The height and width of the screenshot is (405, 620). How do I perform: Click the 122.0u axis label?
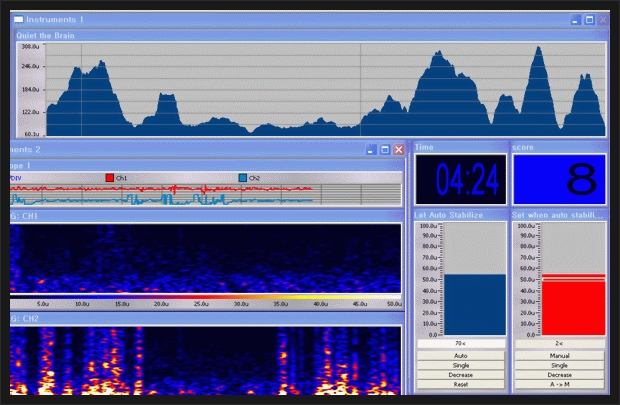tap(30, 112)
